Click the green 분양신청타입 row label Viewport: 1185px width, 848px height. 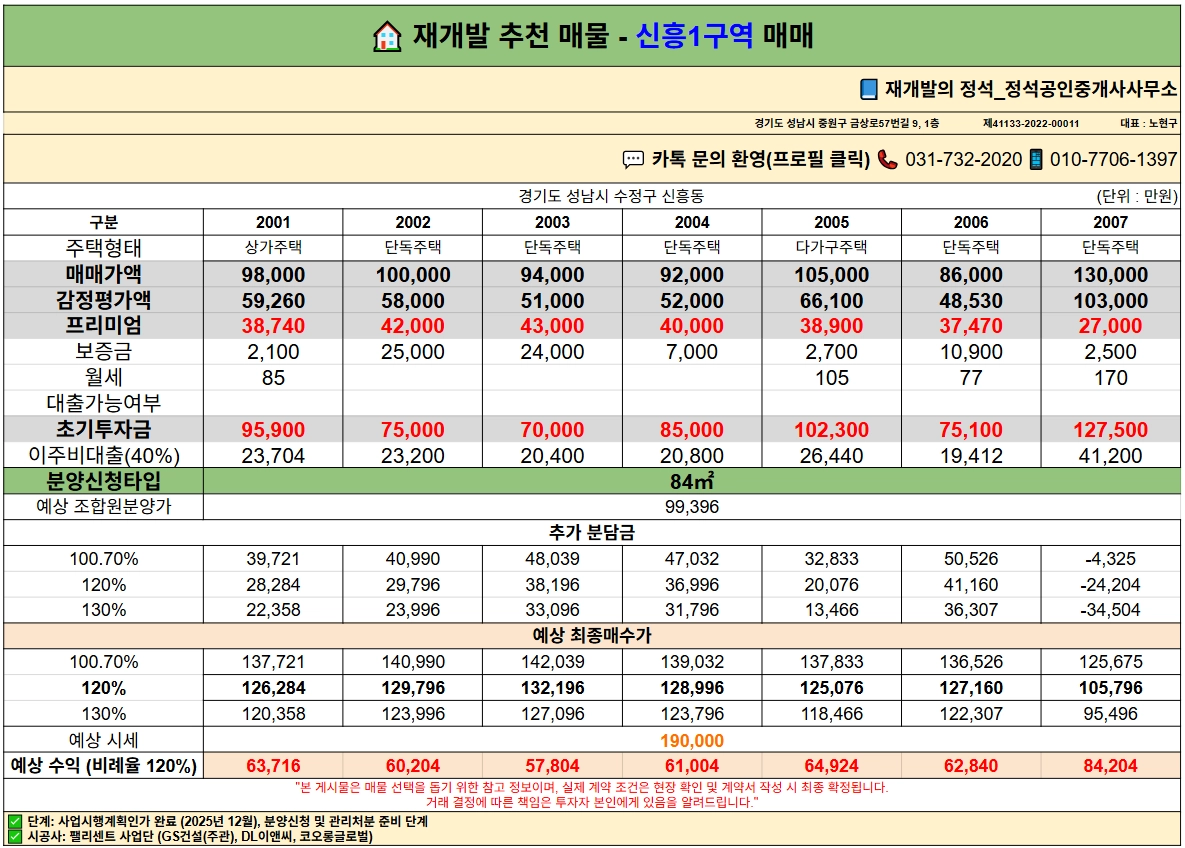104,481
